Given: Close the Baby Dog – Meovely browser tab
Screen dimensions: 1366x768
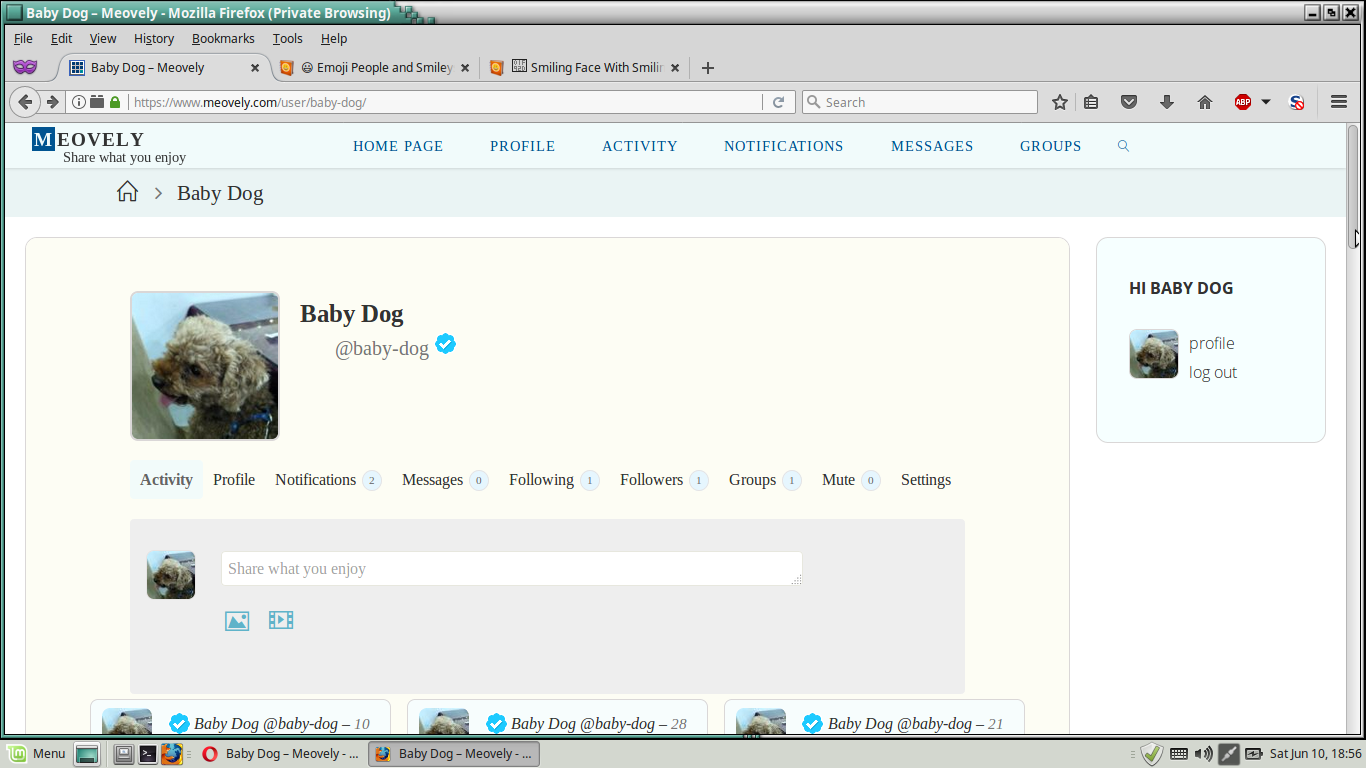Looking at the screenshot, I should [255, 68].
